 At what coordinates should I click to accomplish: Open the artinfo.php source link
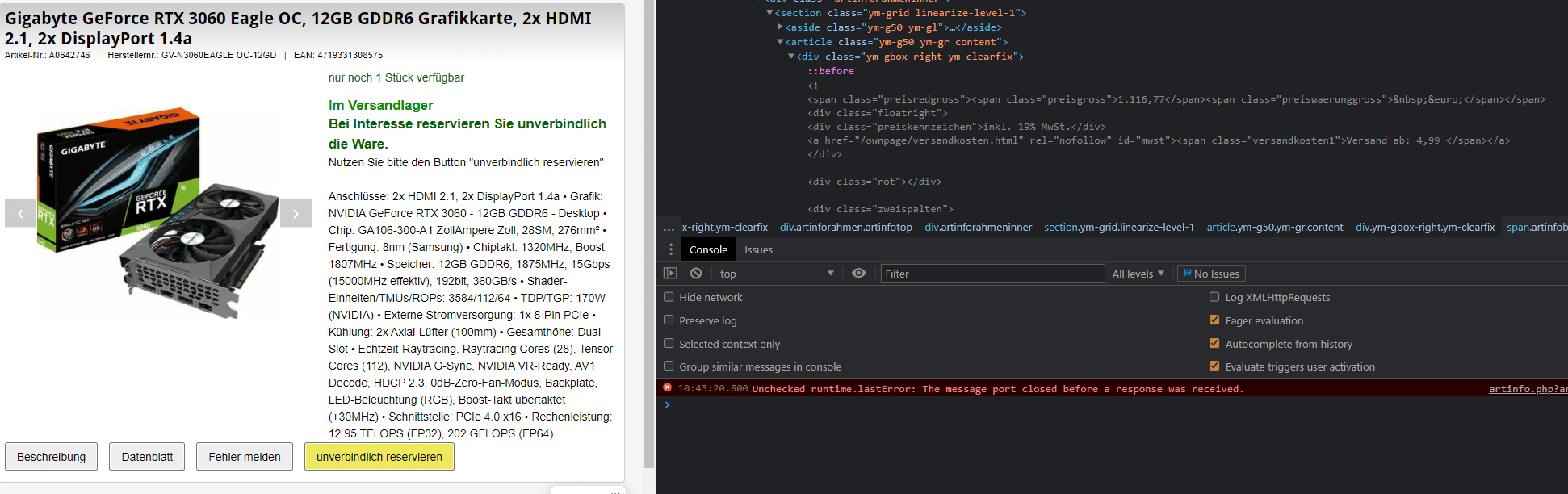(1528, 389)
